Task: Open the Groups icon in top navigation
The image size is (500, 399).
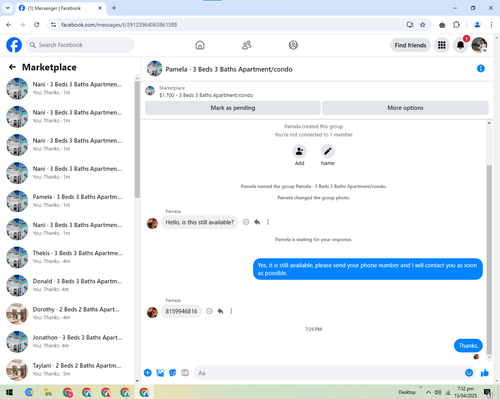Action: (x=293, y=45)
